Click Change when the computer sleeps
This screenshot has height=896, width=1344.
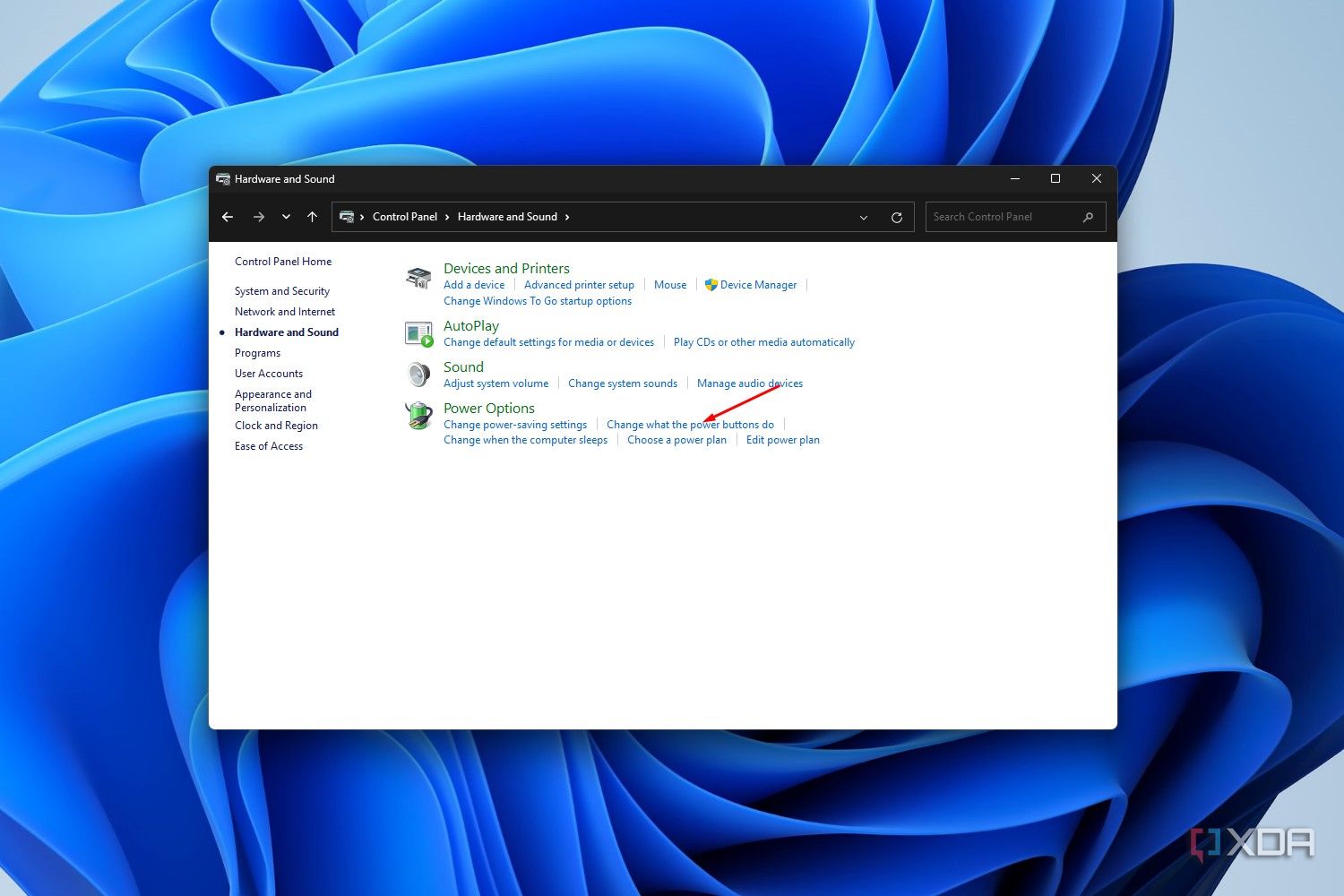[x=525, y=439]
